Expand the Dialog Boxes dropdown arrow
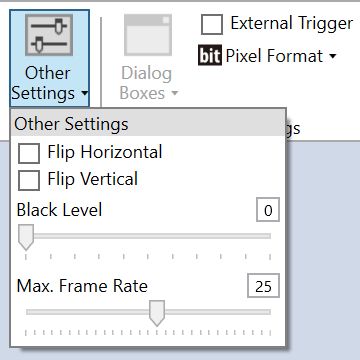This screenshot has height=360, width=360. point(175,93)
